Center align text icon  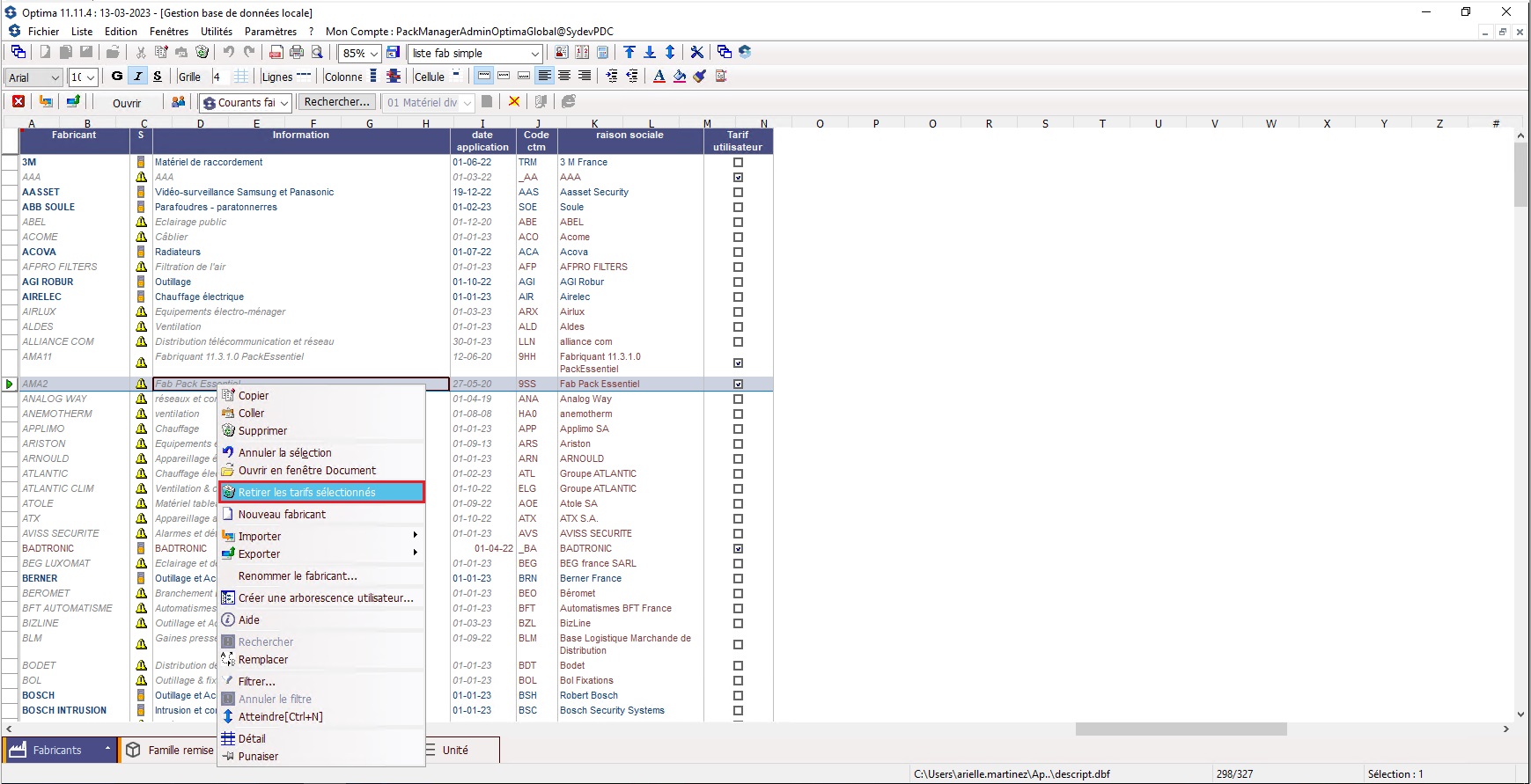click(x=564, y=76)
